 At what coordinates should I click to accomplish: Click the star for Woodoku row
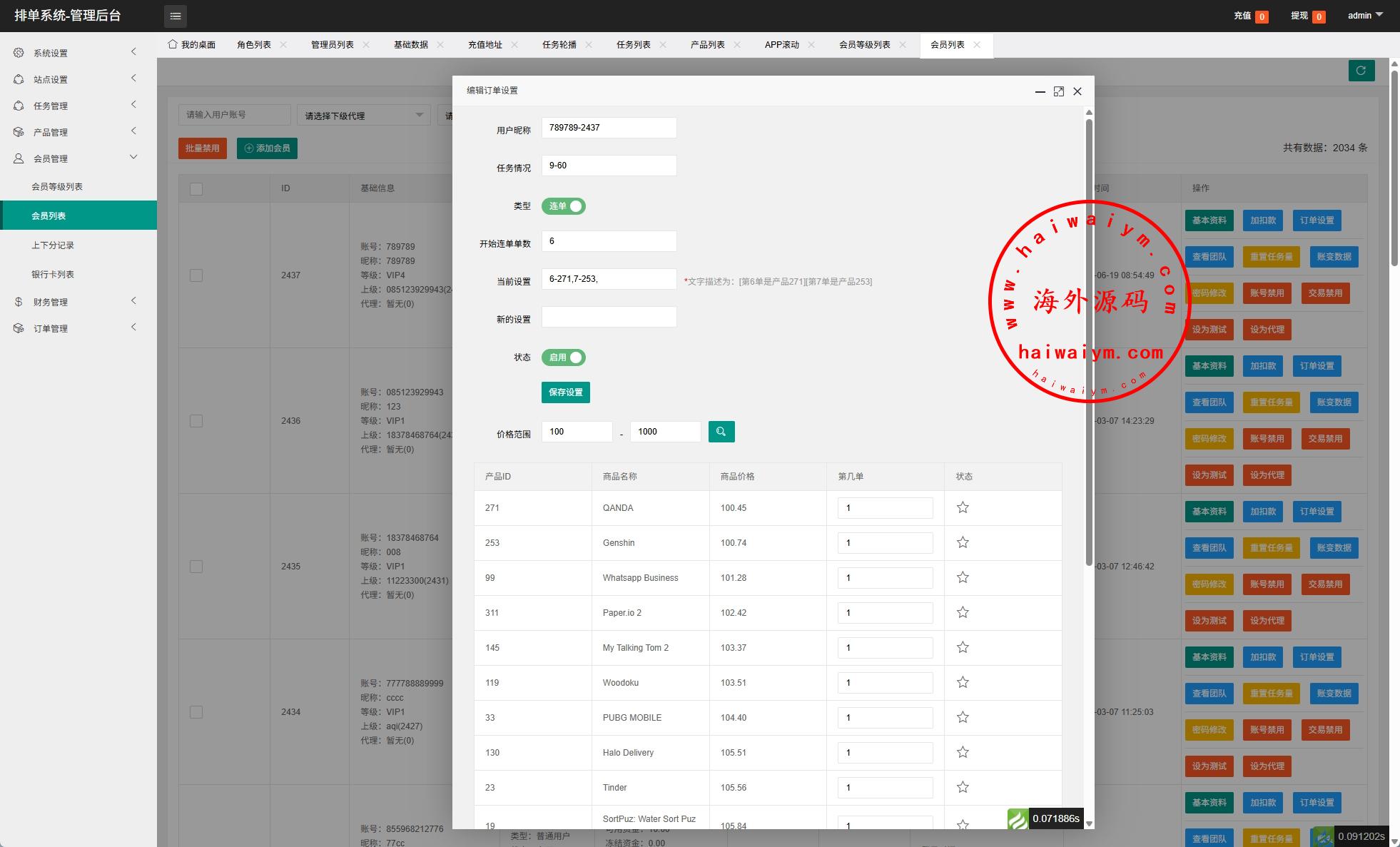point(963,683)
